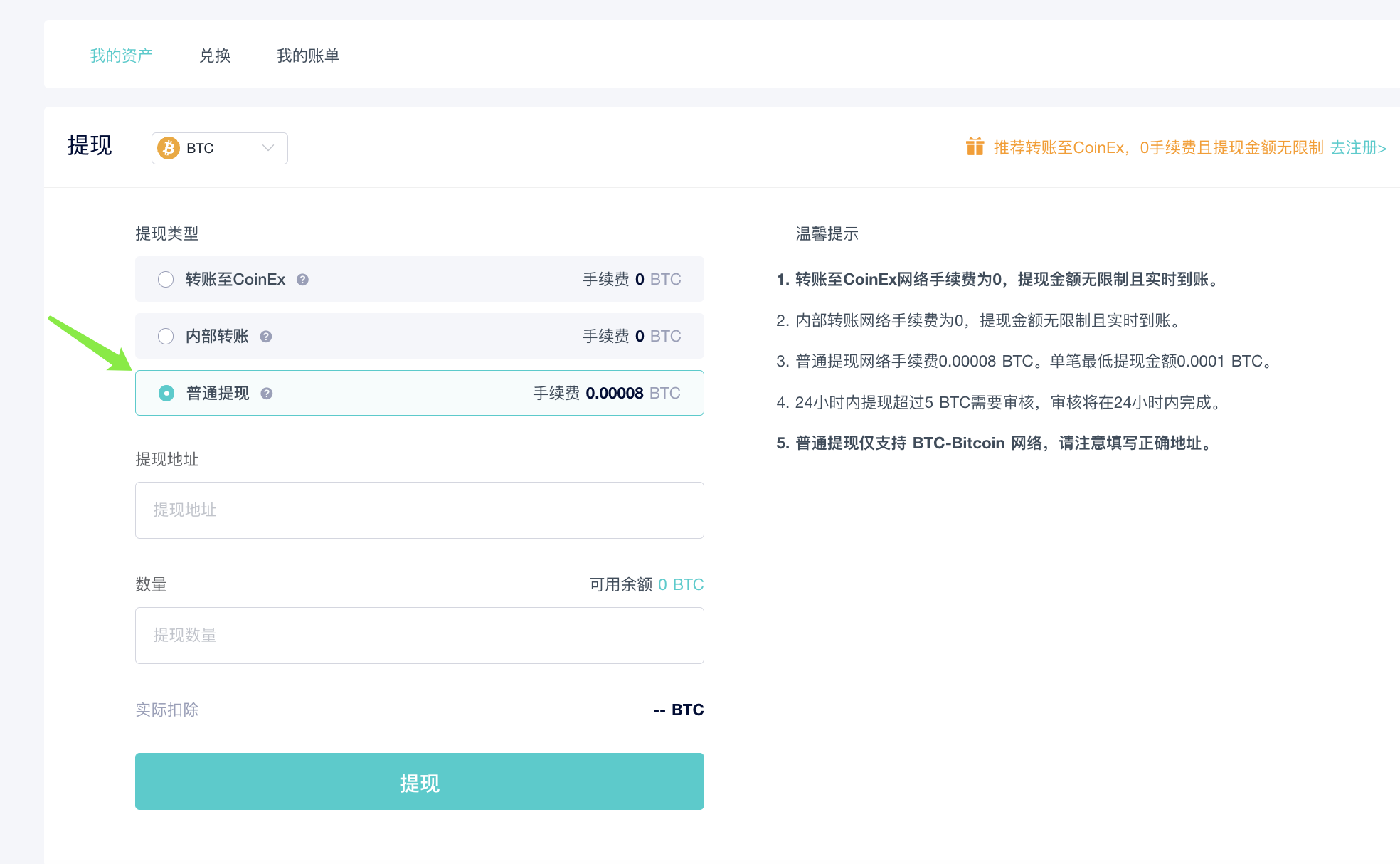1400x864 pixels.
Task: Expand the BTC coin dropdown arrow
Action: tap(268, 148)
